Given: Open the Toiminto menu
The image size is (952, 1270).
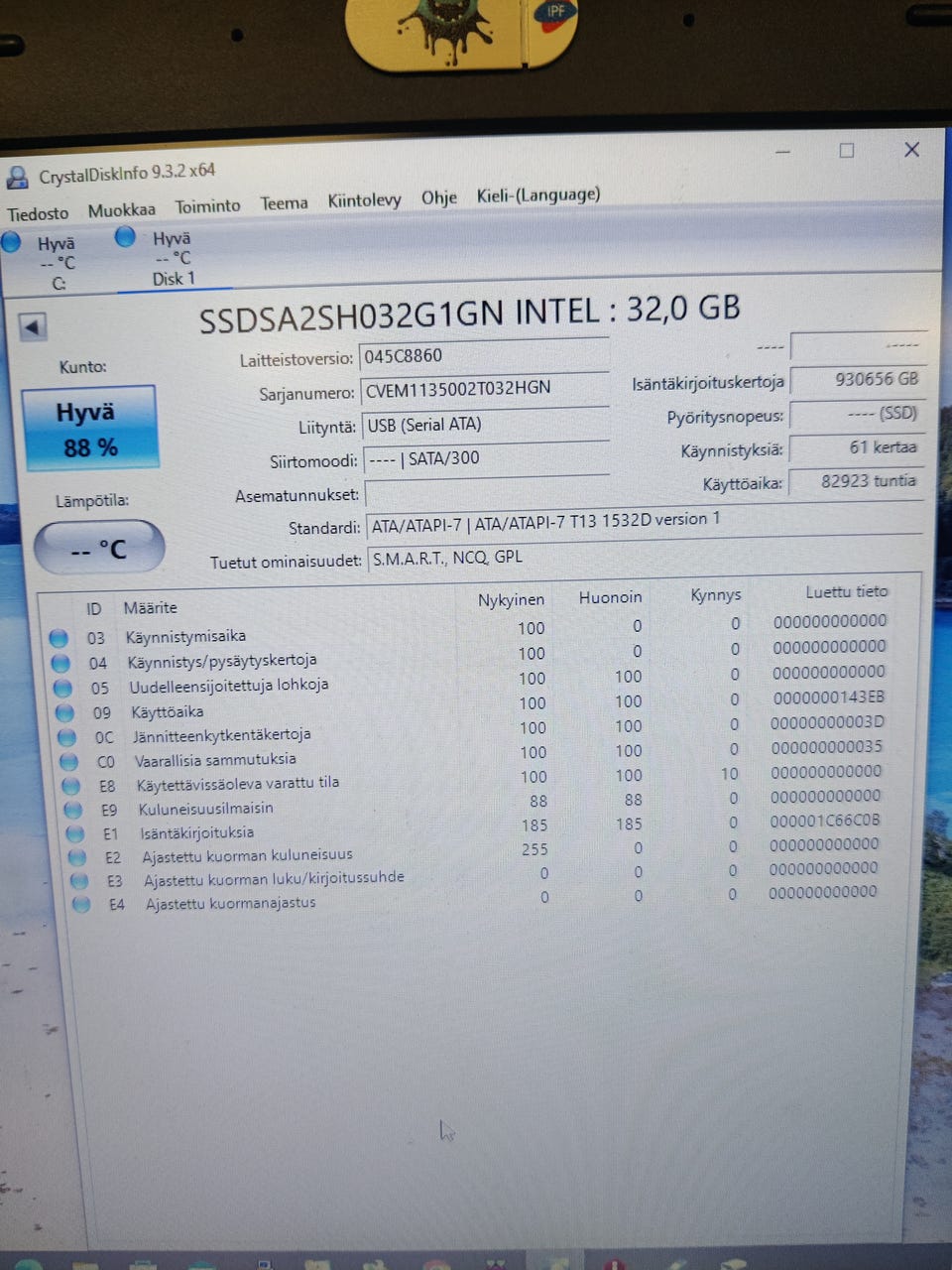Looking at the screenshot, I should 207,206.
